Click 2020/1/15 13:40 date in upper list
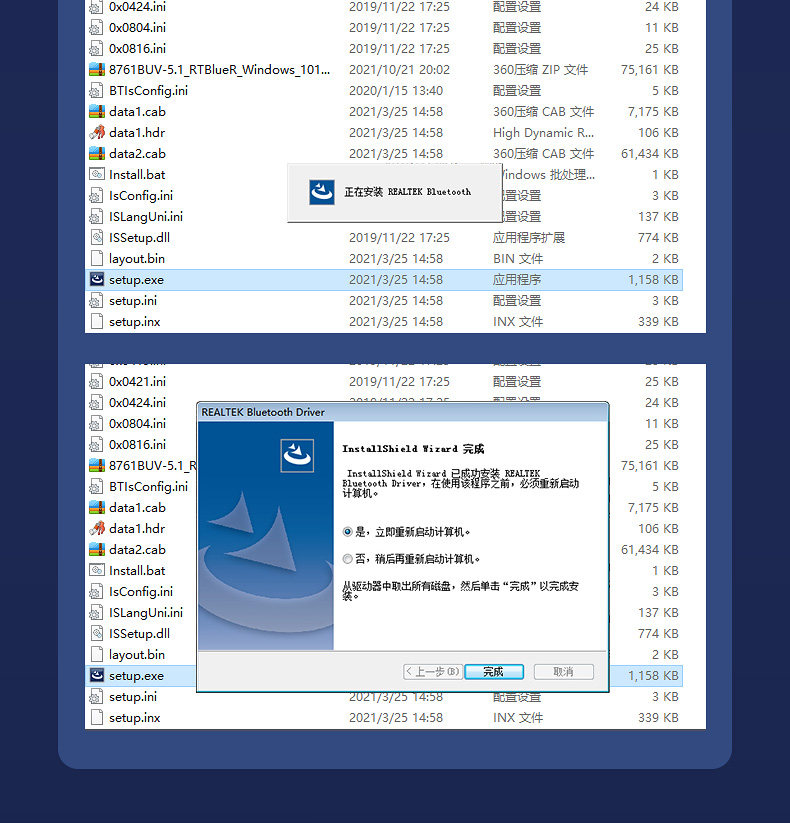The height and width of the screenshot is (823, 790). 396,90
